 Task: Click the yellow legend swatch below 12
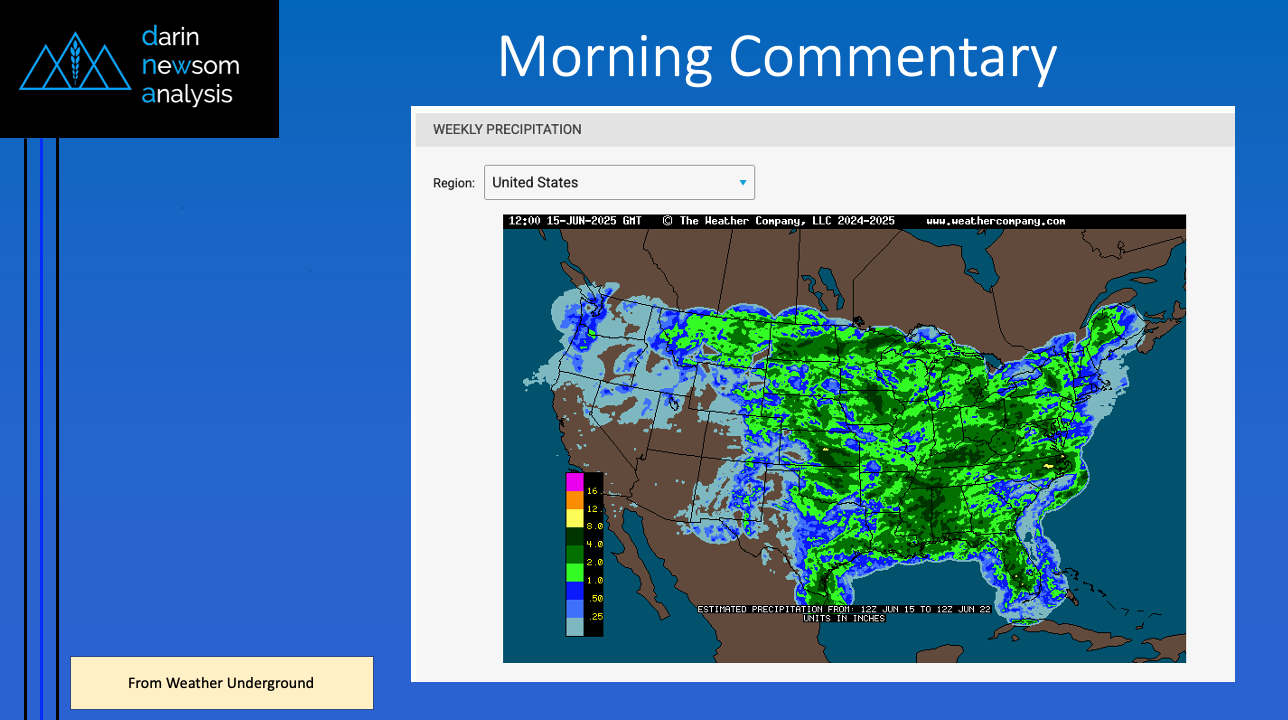(574, 518)
